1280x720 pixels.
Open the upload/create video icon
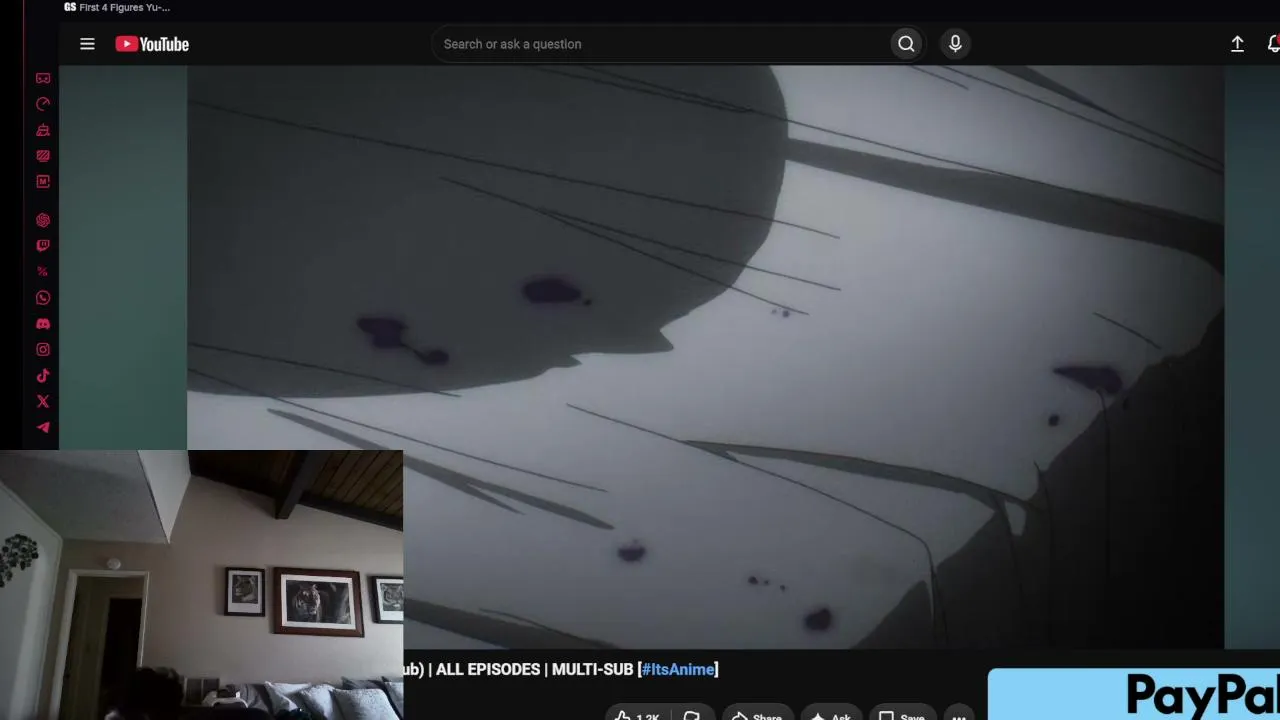coord(1237,44)
